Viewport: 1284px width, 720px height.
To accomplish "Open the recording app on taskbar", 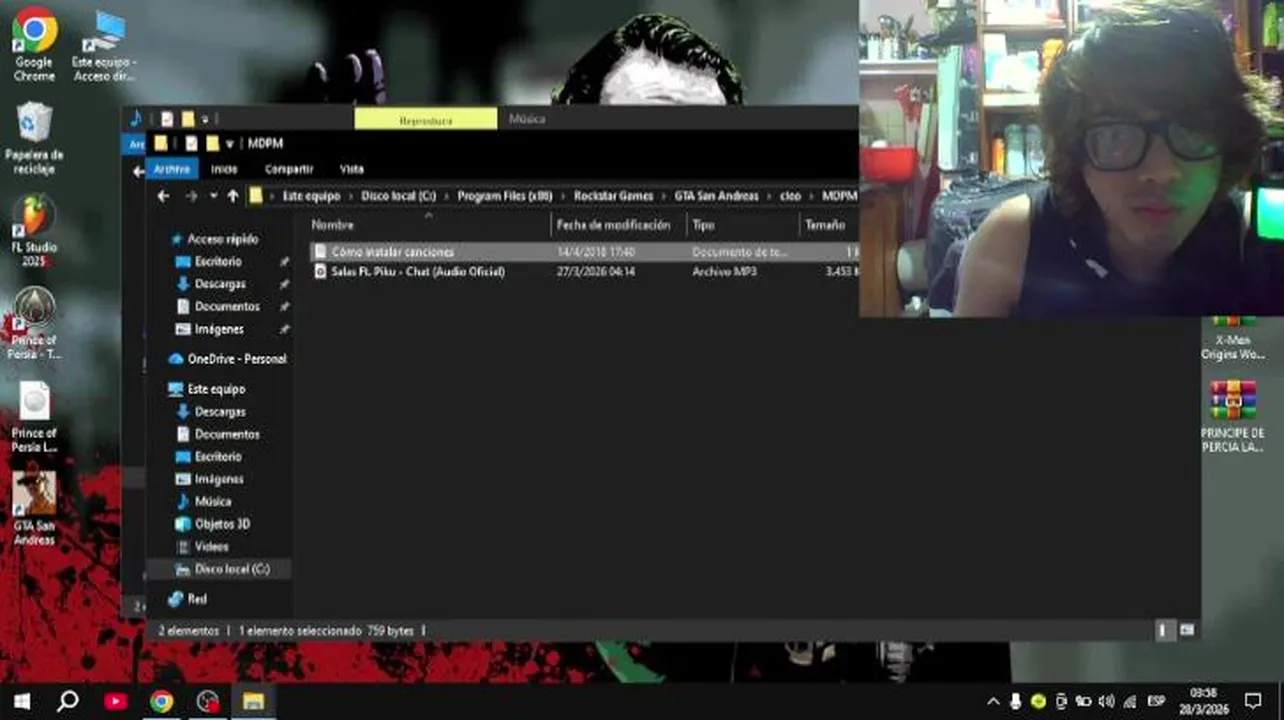I will pyautogui.click(x=208, y=701).
